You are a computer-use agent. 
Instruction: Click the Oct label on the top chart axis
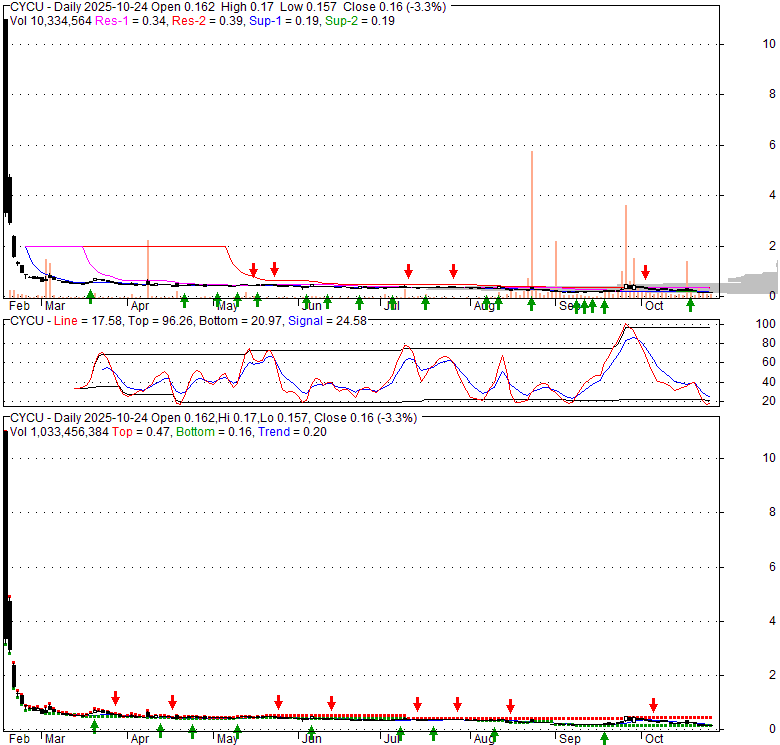[x=654, y=306]
